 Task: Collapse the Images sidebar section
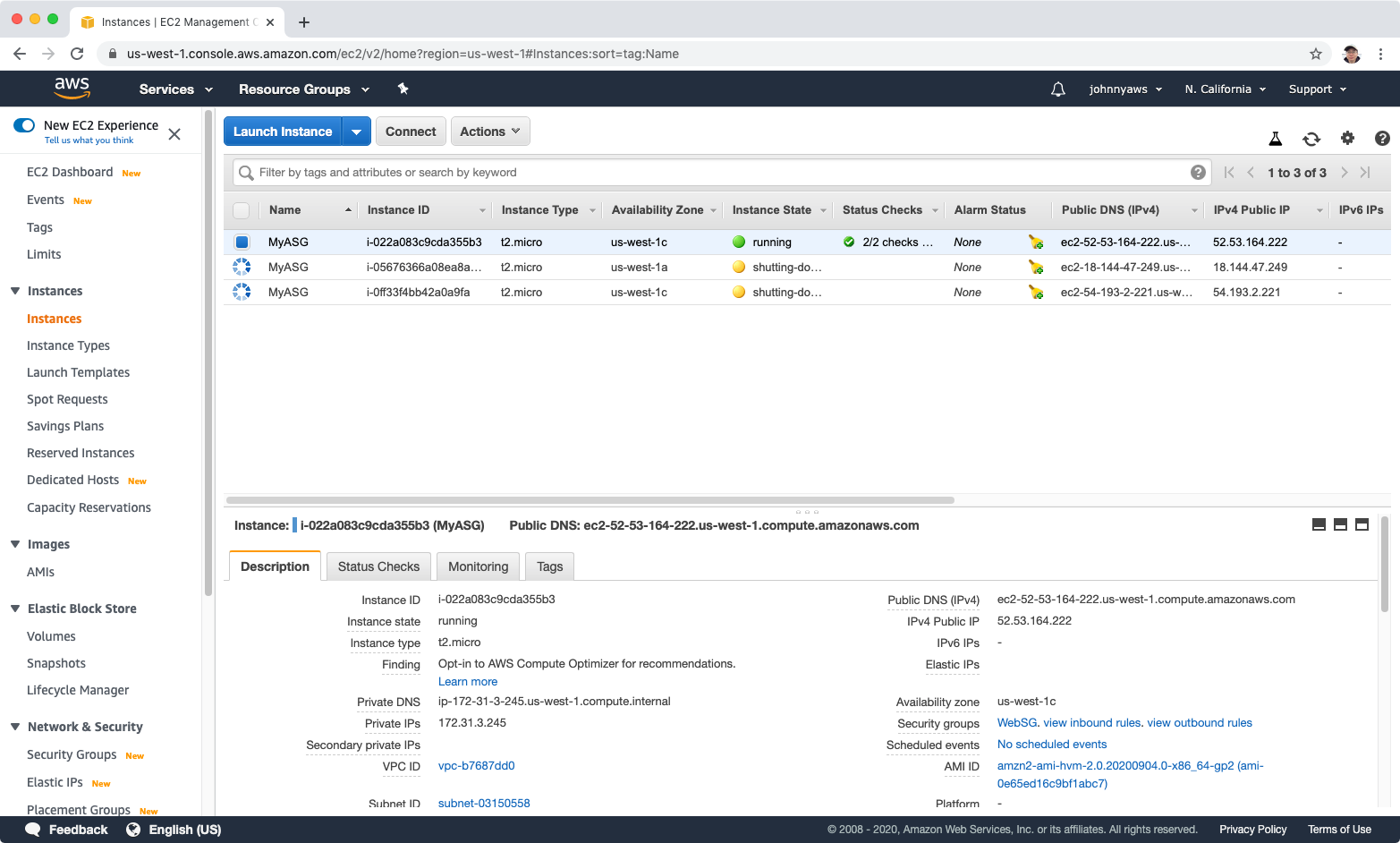15,544
